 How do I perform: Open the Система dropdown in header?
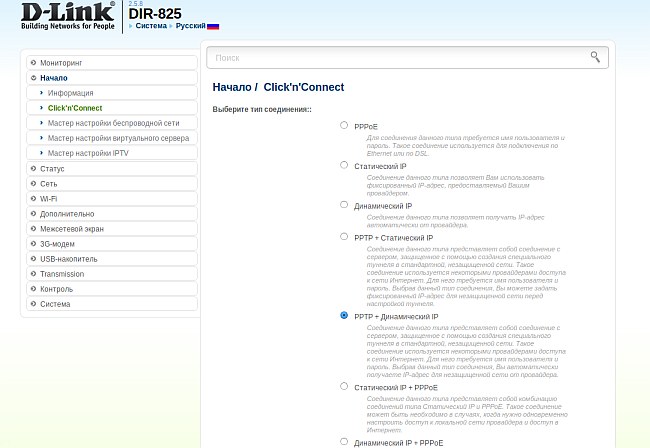click(151, 26)
